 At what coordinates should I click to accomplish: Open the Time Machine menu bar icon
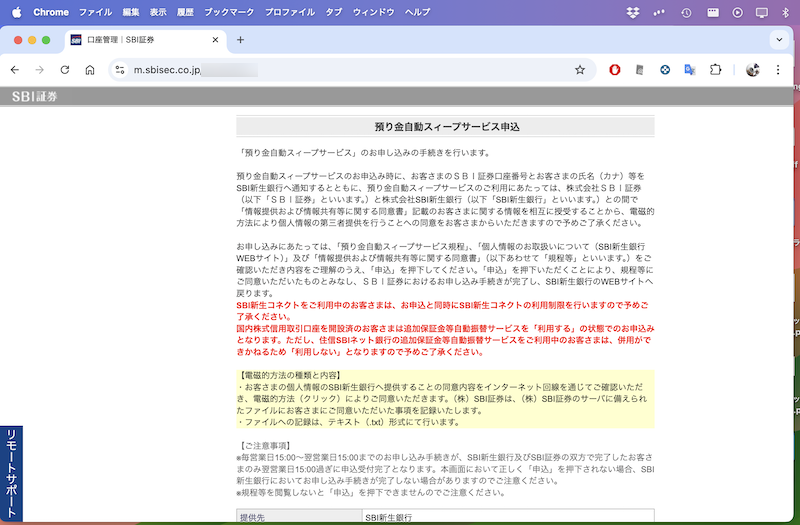pyautogui.click(x=686, y=12)
